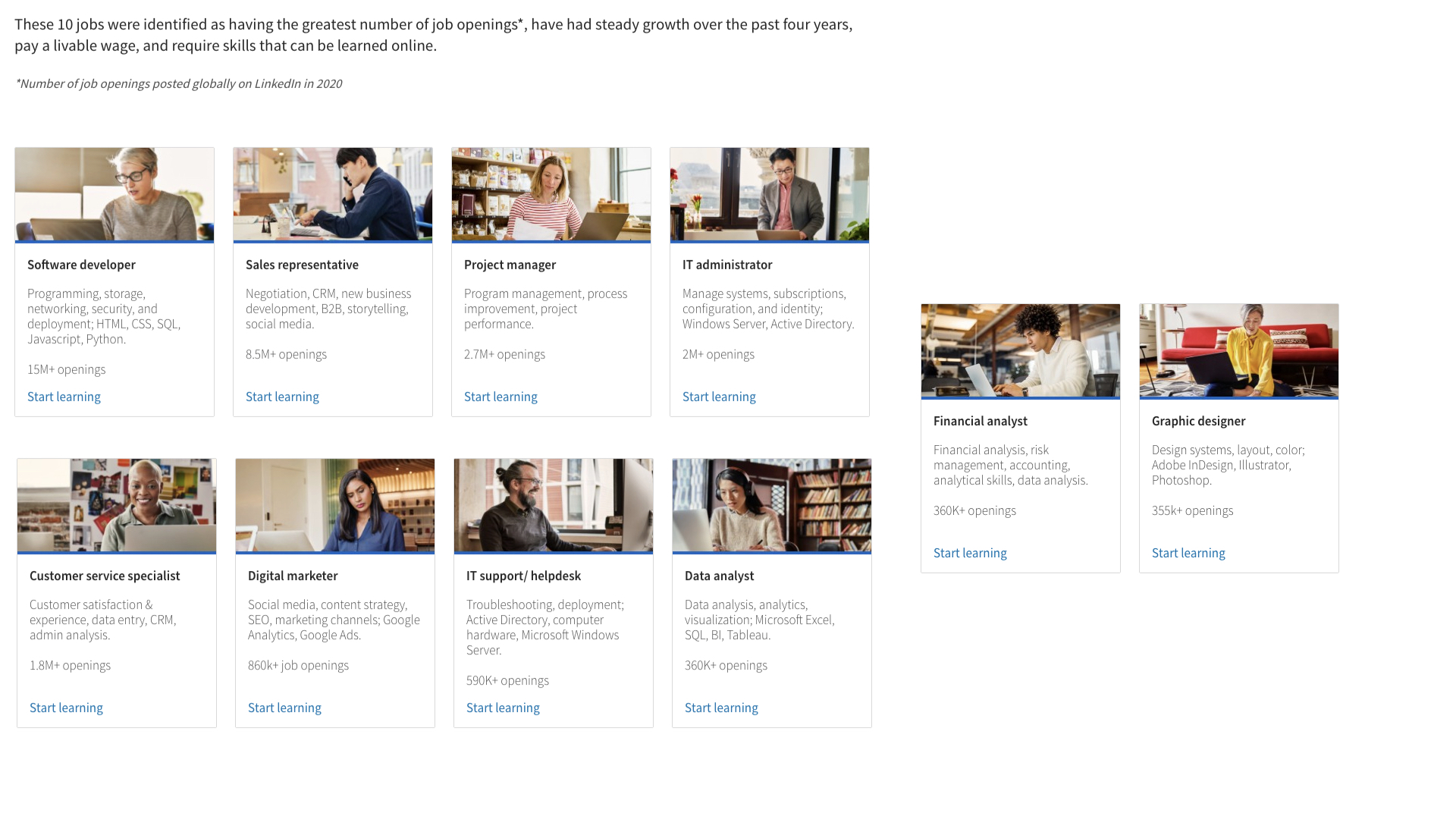
Task: Click 'Start learning' for Project manager
Action: 500,397
